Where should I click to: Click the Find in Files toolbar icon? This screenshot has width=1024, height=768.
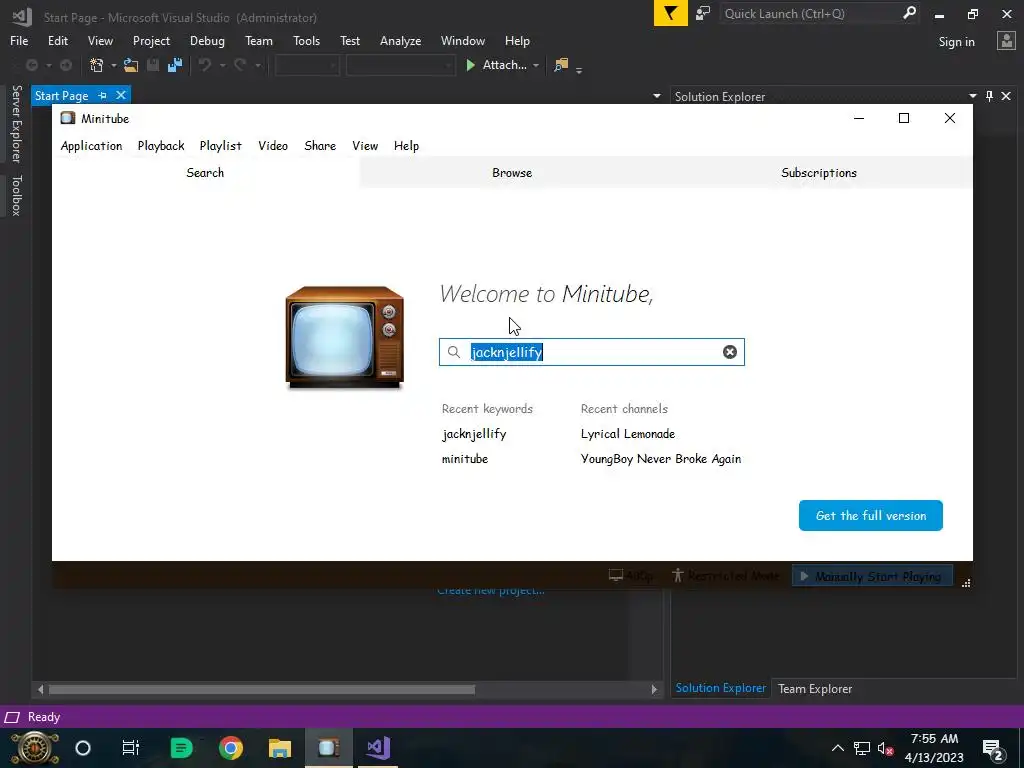coord(561,65)
